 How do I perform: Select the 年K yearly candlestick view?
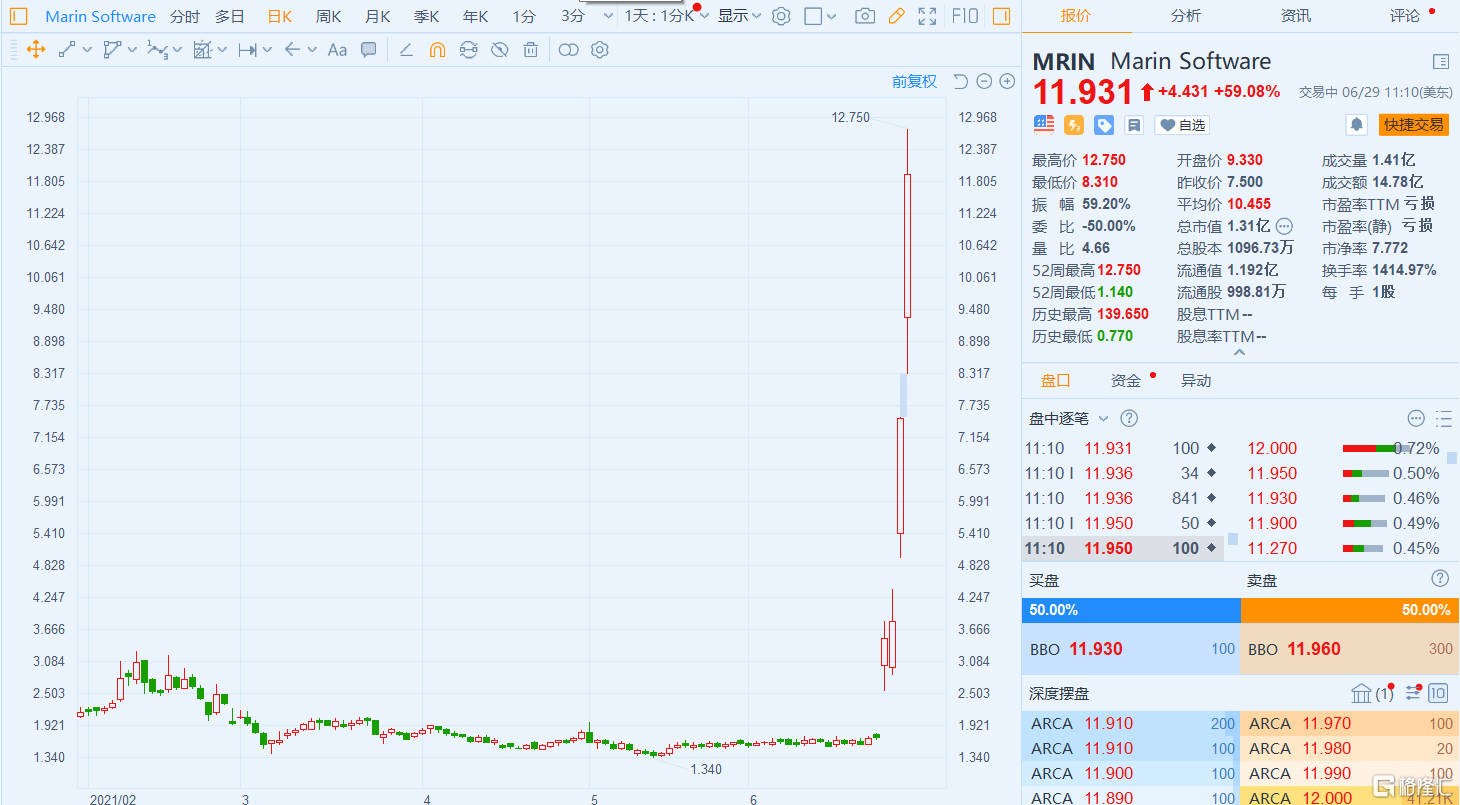click(476, 16)
